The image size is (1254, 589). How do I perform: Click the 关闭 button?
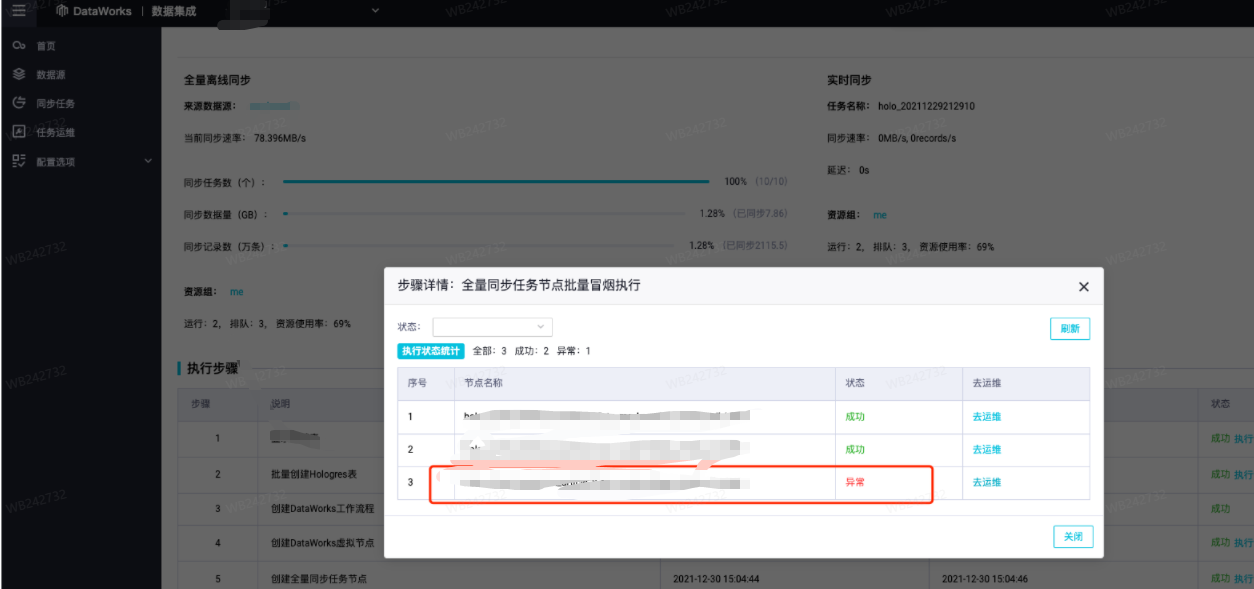1073,537
